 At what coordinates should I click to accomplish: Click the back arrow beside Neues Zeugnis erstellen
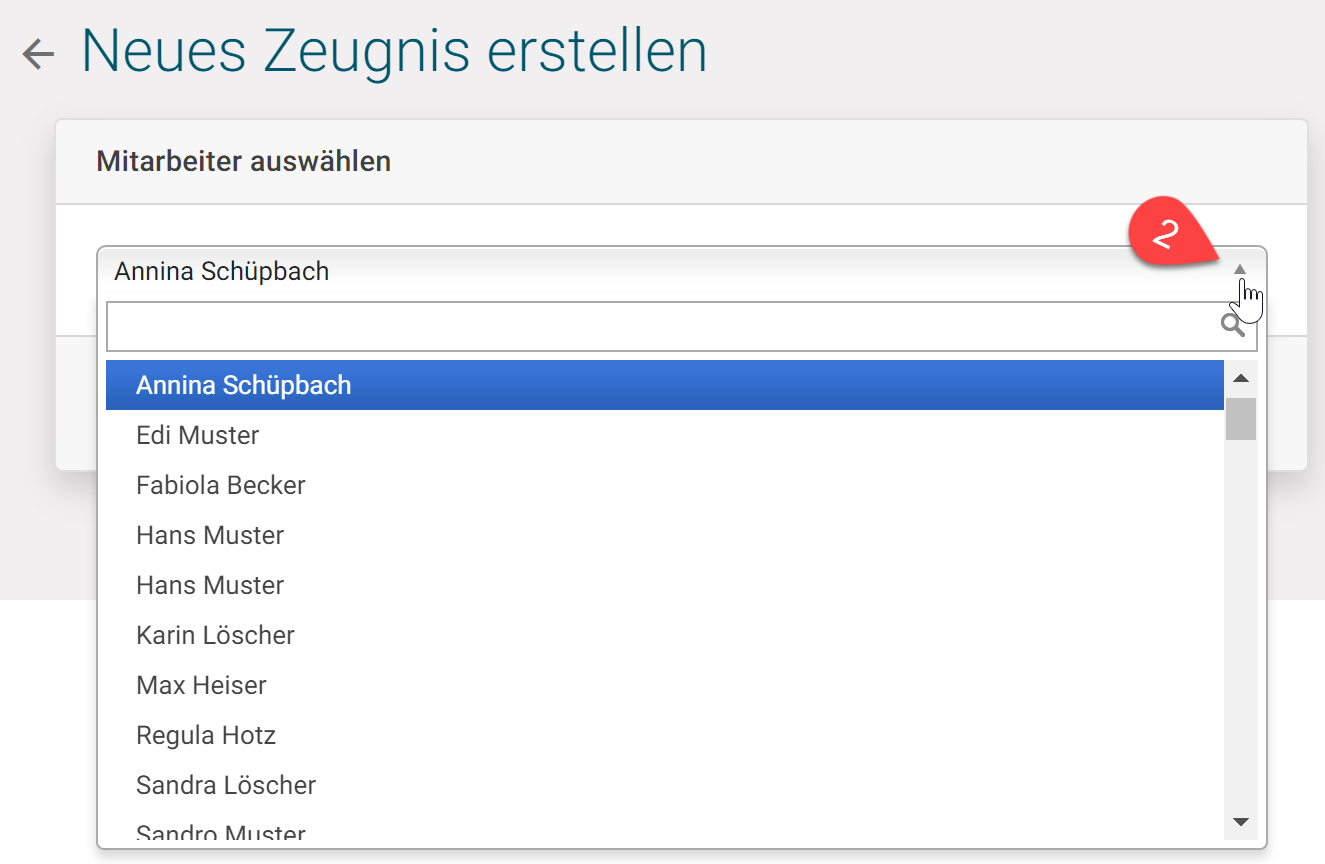pos(38,54)
